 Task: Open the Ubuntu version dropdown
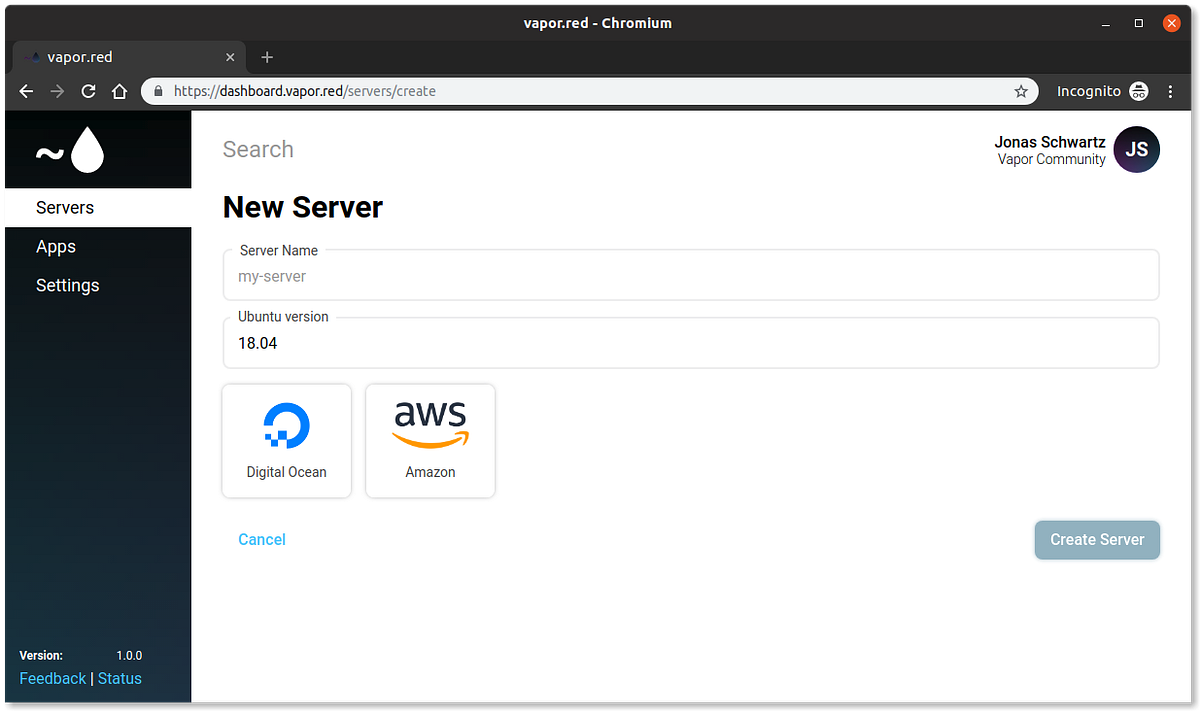coord(691,343)
